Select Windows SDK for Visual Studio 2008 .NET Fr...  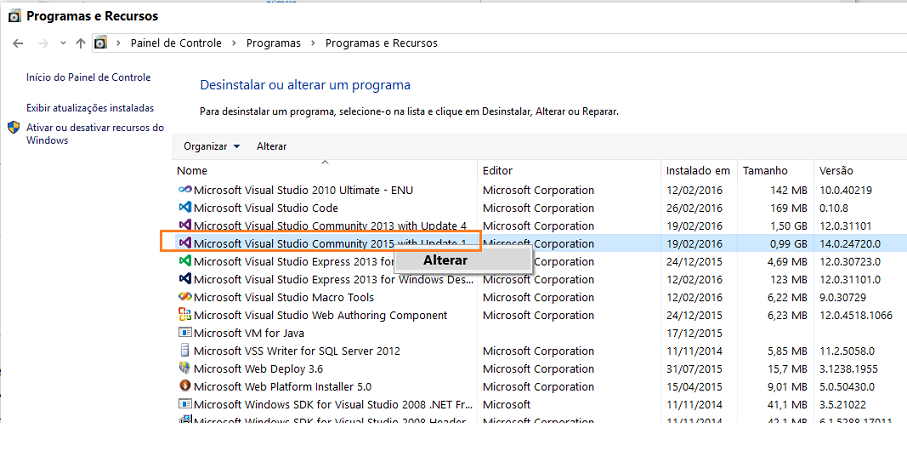coord(333,405)
